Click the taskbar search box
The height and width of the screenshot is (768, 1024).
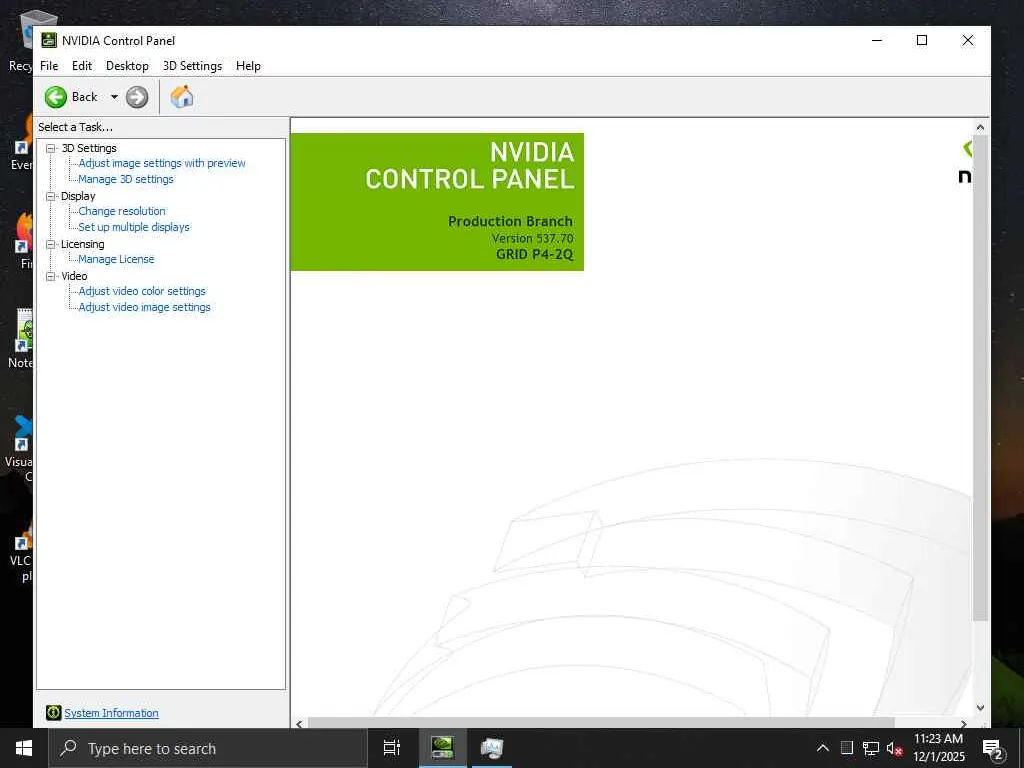point(208,748)
